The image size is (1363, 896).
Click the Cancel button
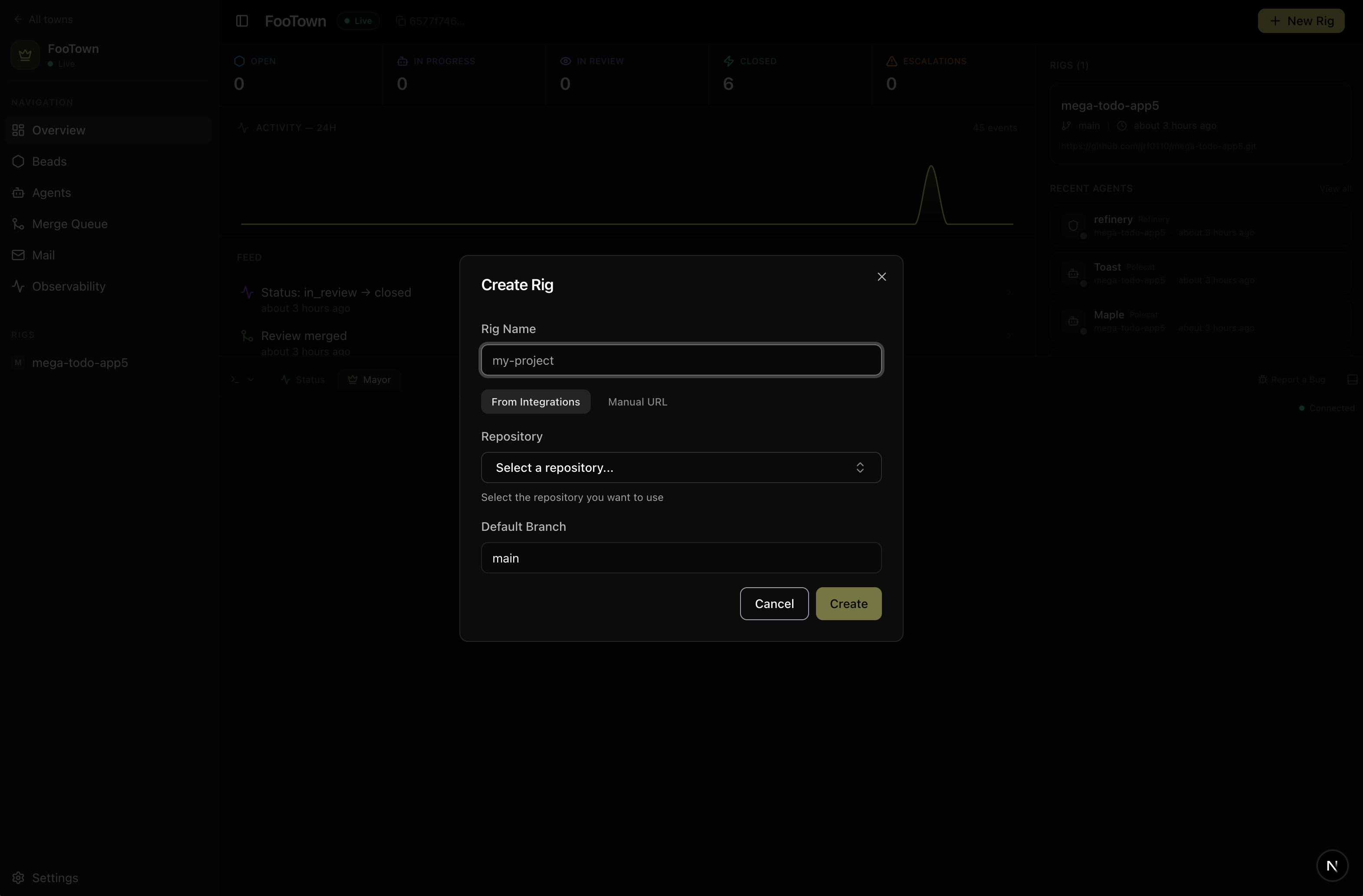click(774, 603)
